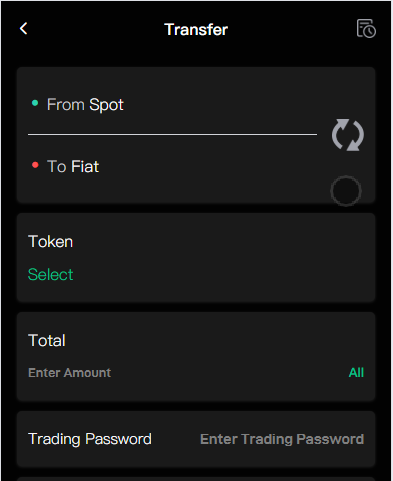Click the Token label

coord(50,241)
